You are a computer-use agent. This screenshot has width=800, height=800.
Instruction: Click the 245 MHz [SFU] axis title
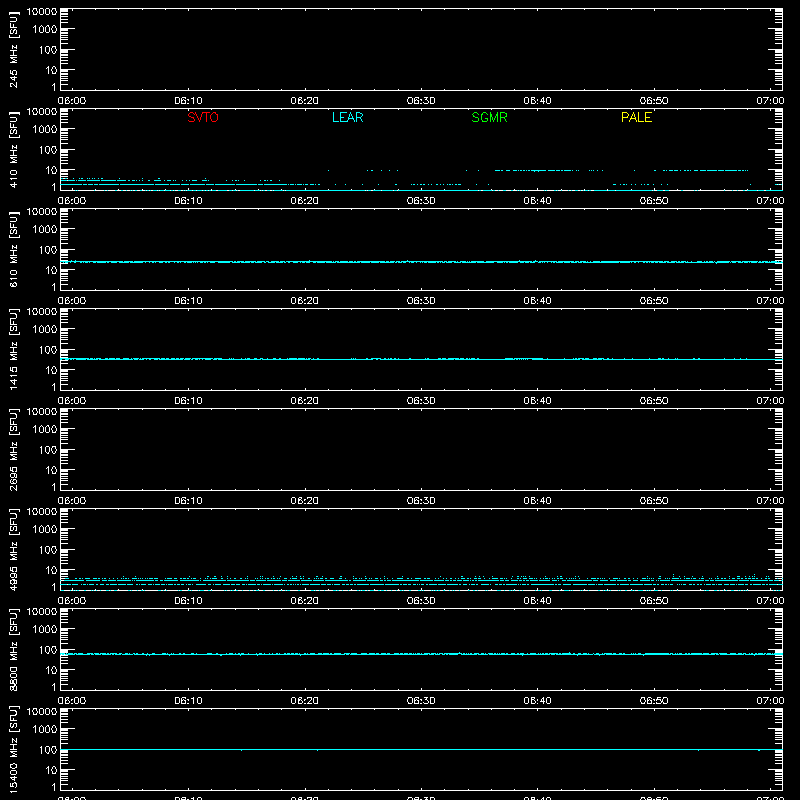coord(14,50)
